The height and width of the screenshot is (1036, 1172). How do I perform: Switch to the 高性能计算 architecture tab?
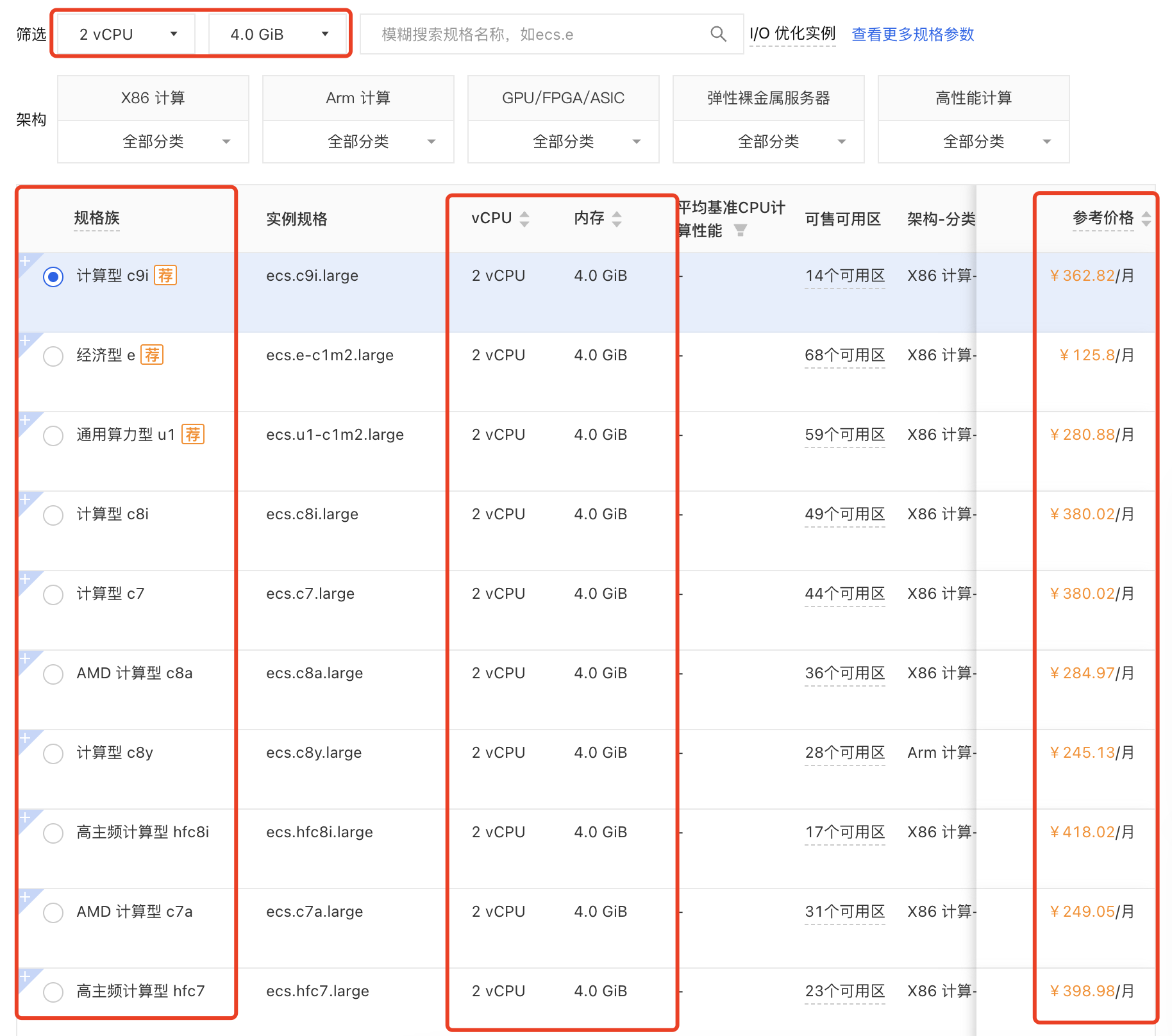click(974, 98)
